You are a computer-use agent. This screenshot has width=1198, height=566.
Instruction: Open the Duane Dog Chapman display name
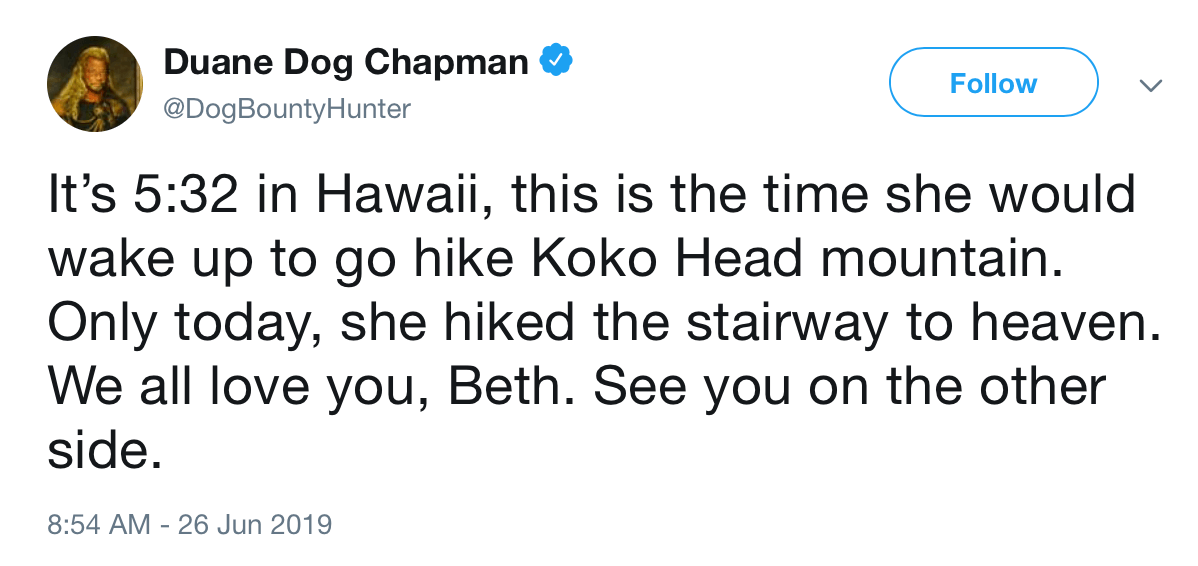(346, 63)
